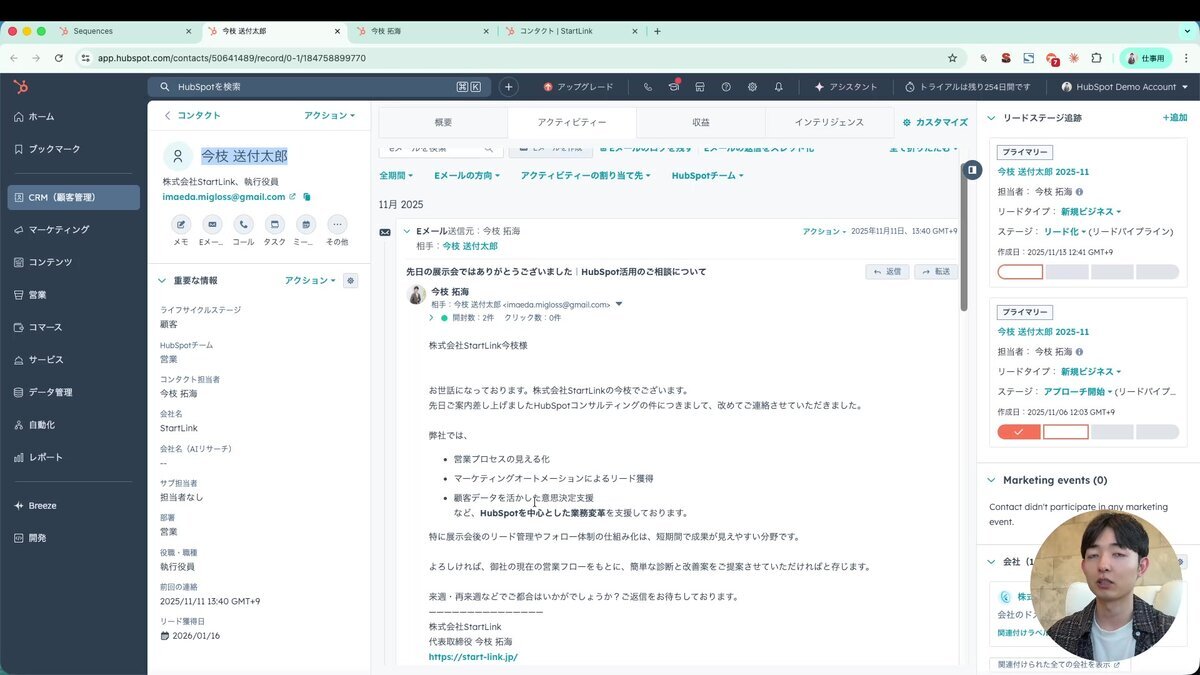
Task: Open the アクション dropdown for the contact
Action: click(329, 115)
